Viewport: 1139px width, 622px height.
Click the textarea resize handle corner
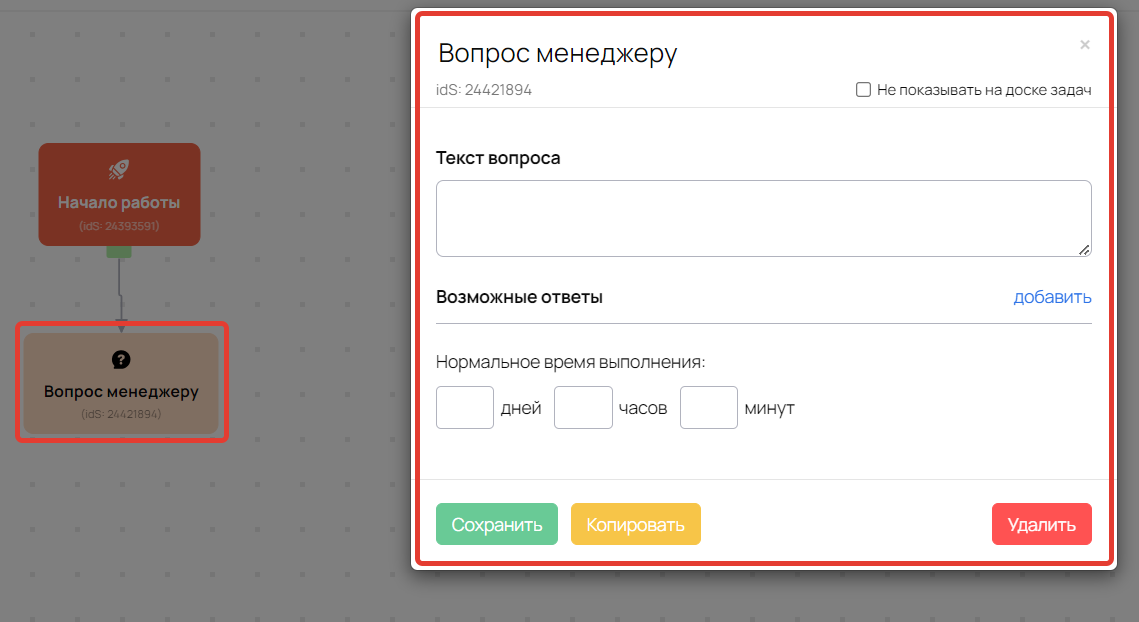click(1084, 249)
